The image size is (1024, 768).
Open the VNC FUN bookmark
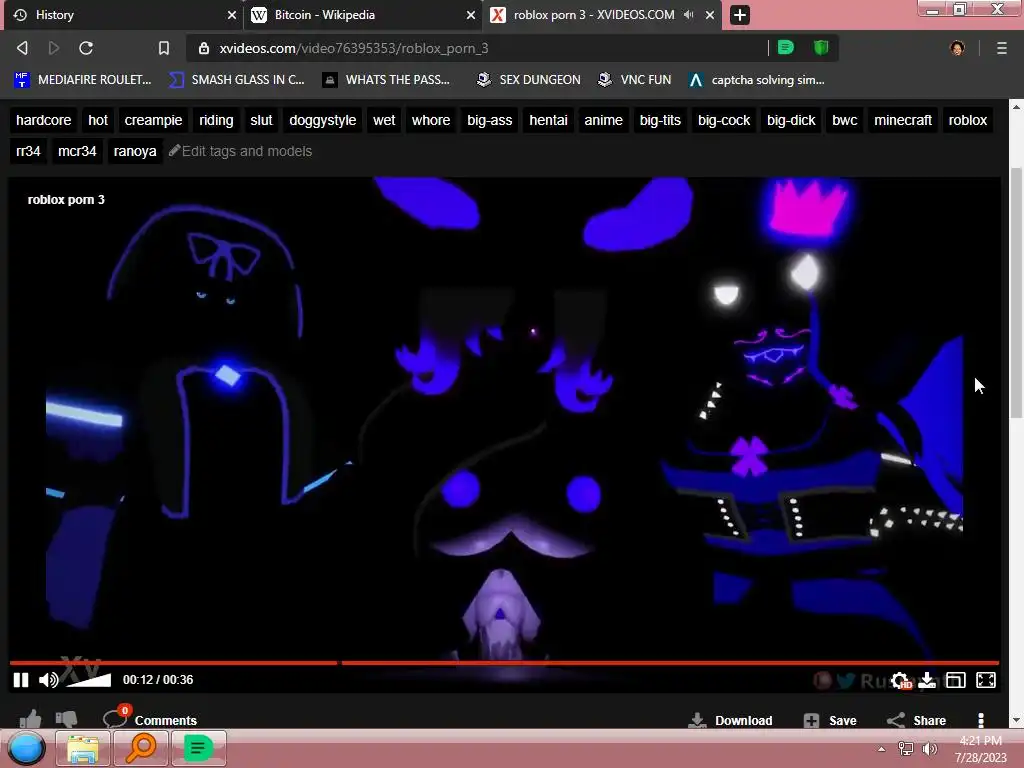point(635,80)
